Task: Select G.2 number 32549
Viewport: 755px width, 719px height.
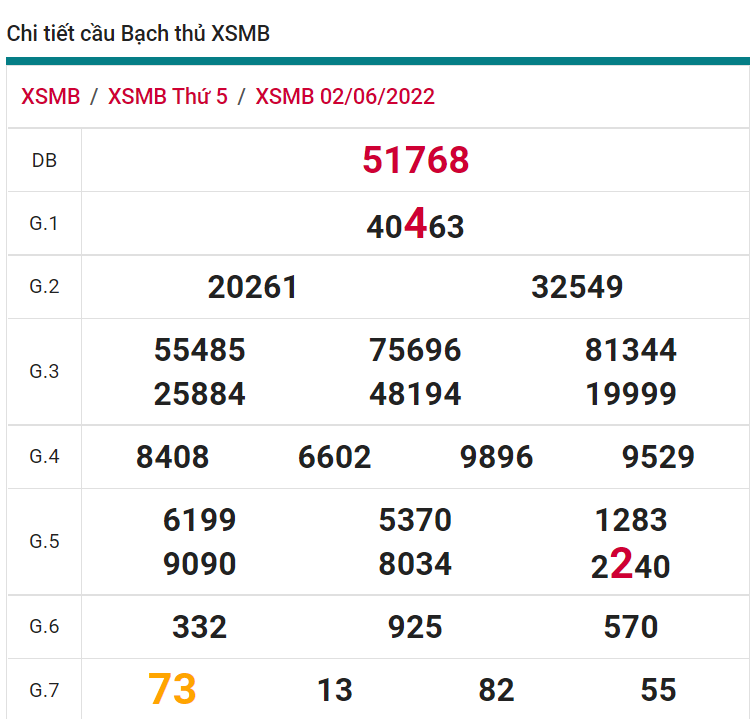Action: (x=577, y=288)
